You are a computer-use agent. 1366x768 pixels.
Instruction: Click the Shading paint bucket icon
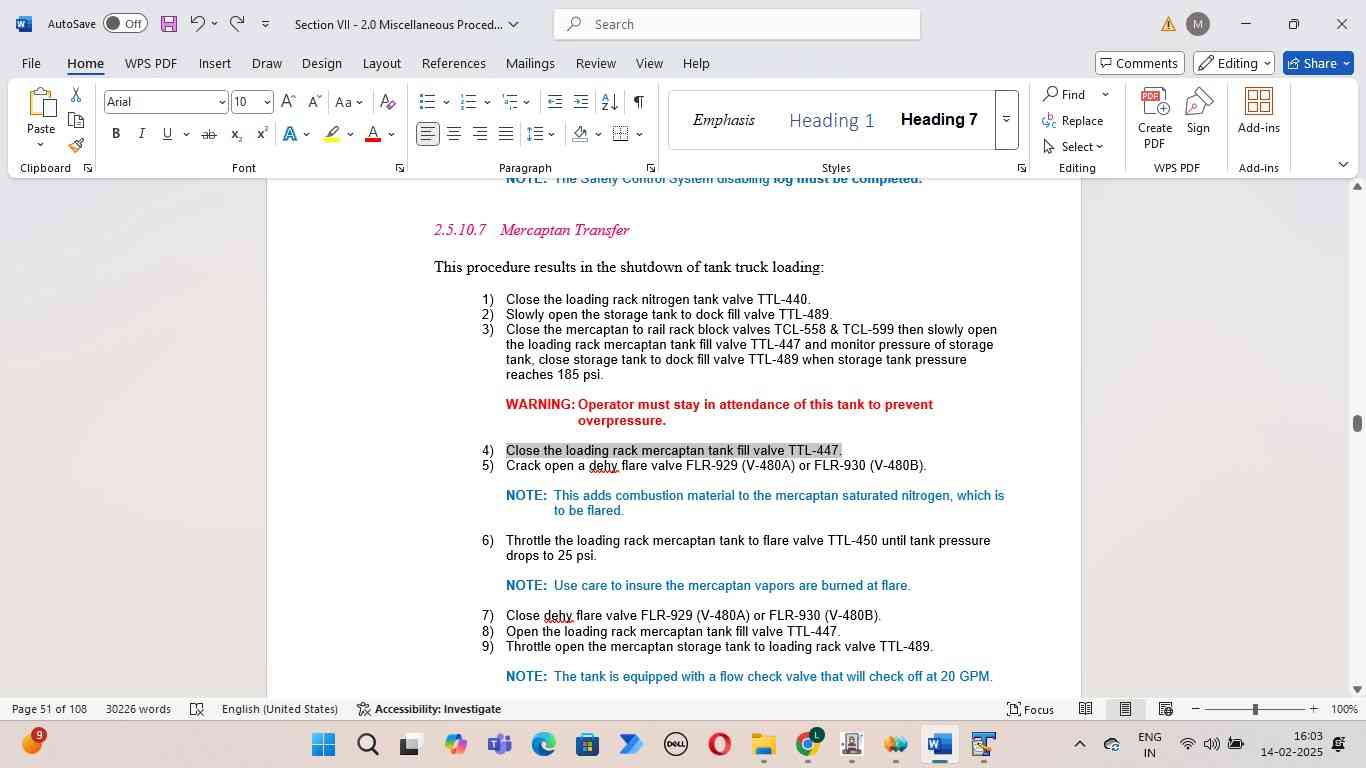pos(580,134)
